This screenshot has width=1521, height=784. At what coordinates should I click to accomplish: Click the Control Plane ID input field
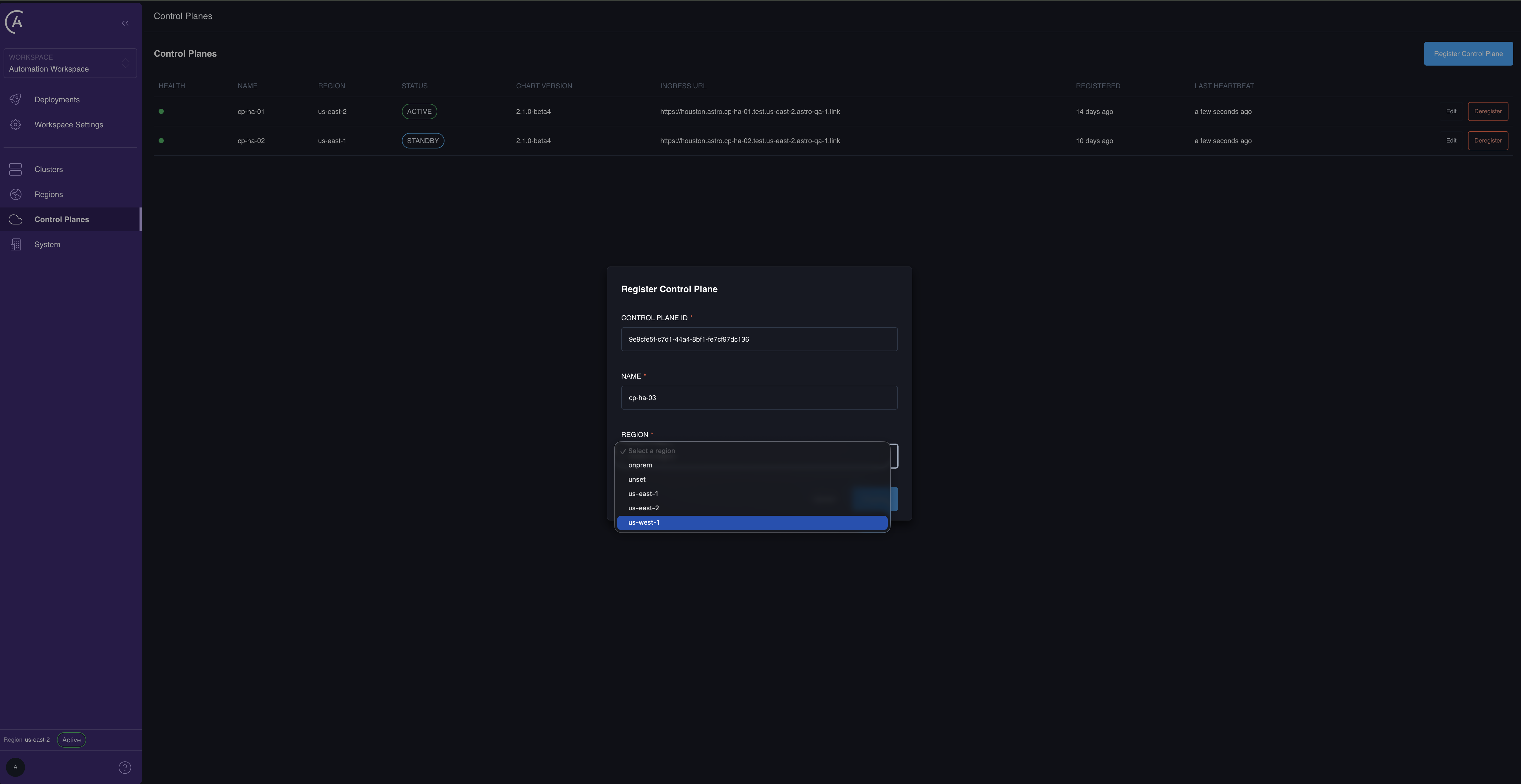pos(759,340)
